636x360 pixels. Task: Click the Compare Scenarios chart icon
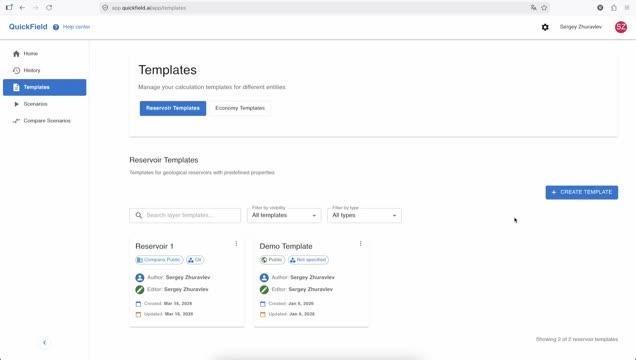pos(16,121)
